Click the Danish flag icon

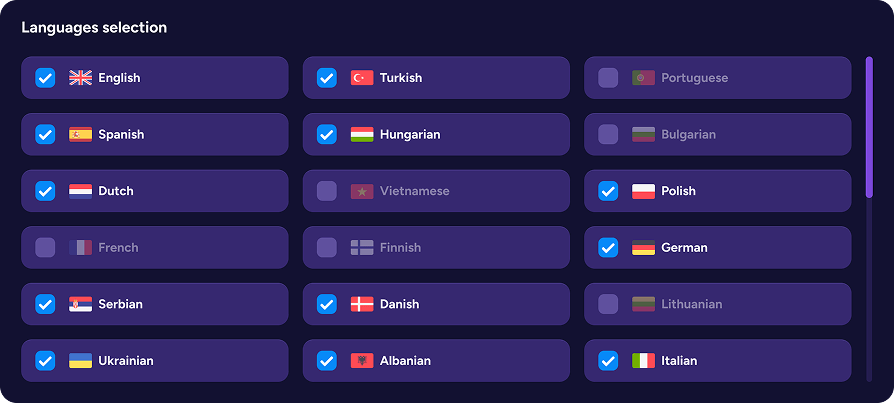[362, 304]
